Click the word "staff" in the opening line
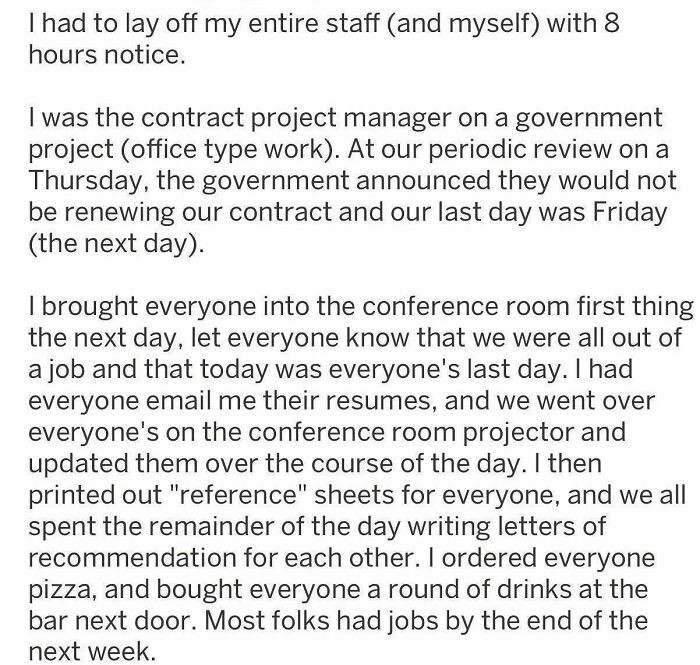700x665 pixels. pyautogui.click(x=346, y=23)
